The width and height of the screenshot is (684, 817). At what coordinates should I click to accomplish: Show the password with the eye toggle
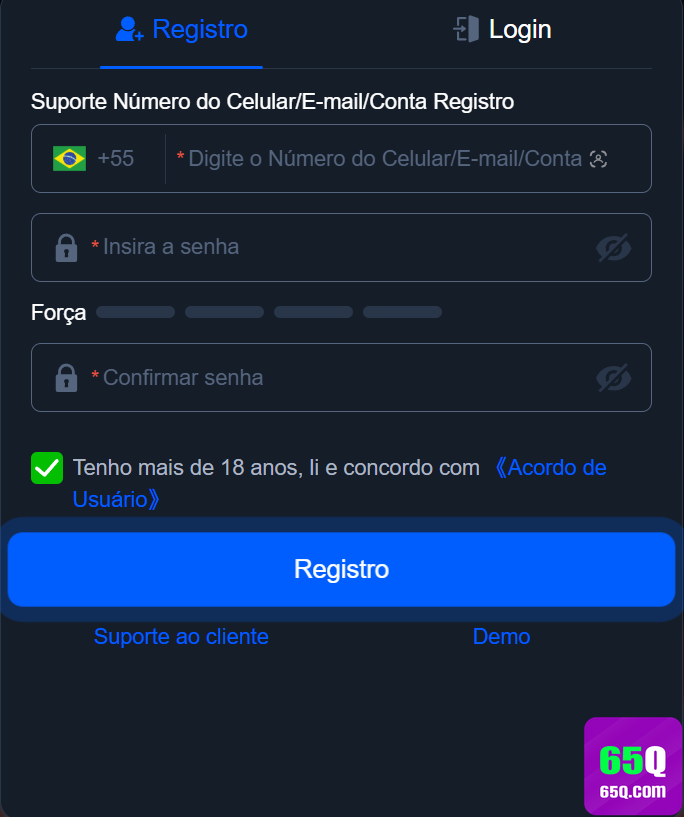point(616,247)
